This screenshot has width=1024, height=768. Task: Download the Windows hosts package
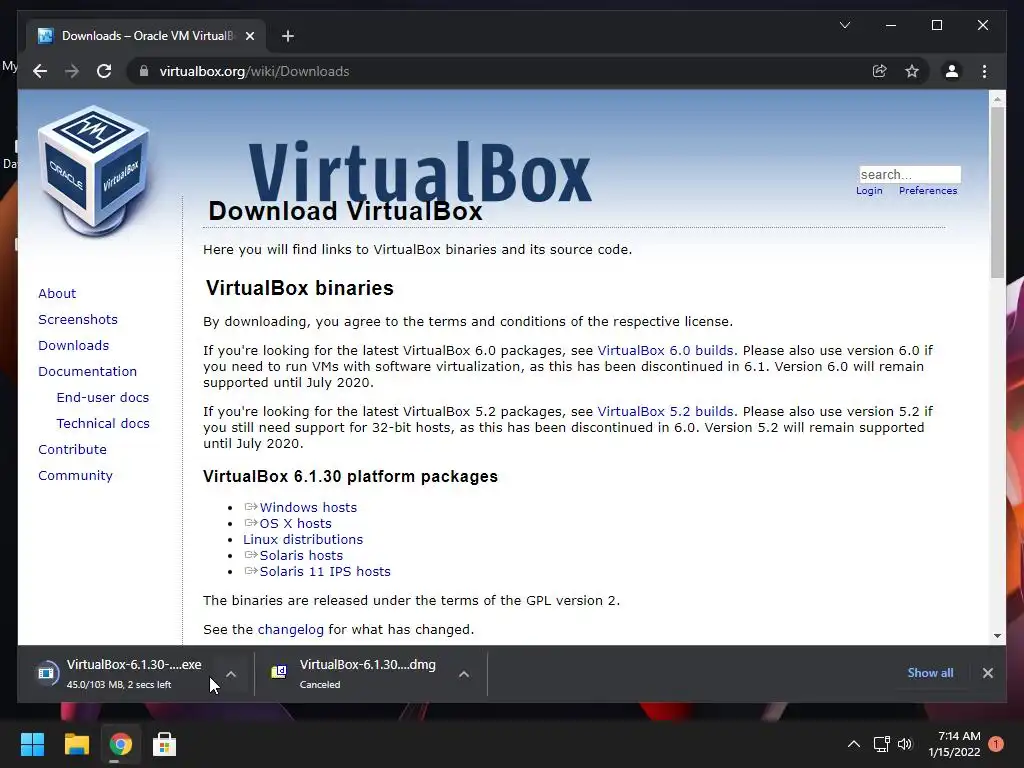tap(308, 507)
